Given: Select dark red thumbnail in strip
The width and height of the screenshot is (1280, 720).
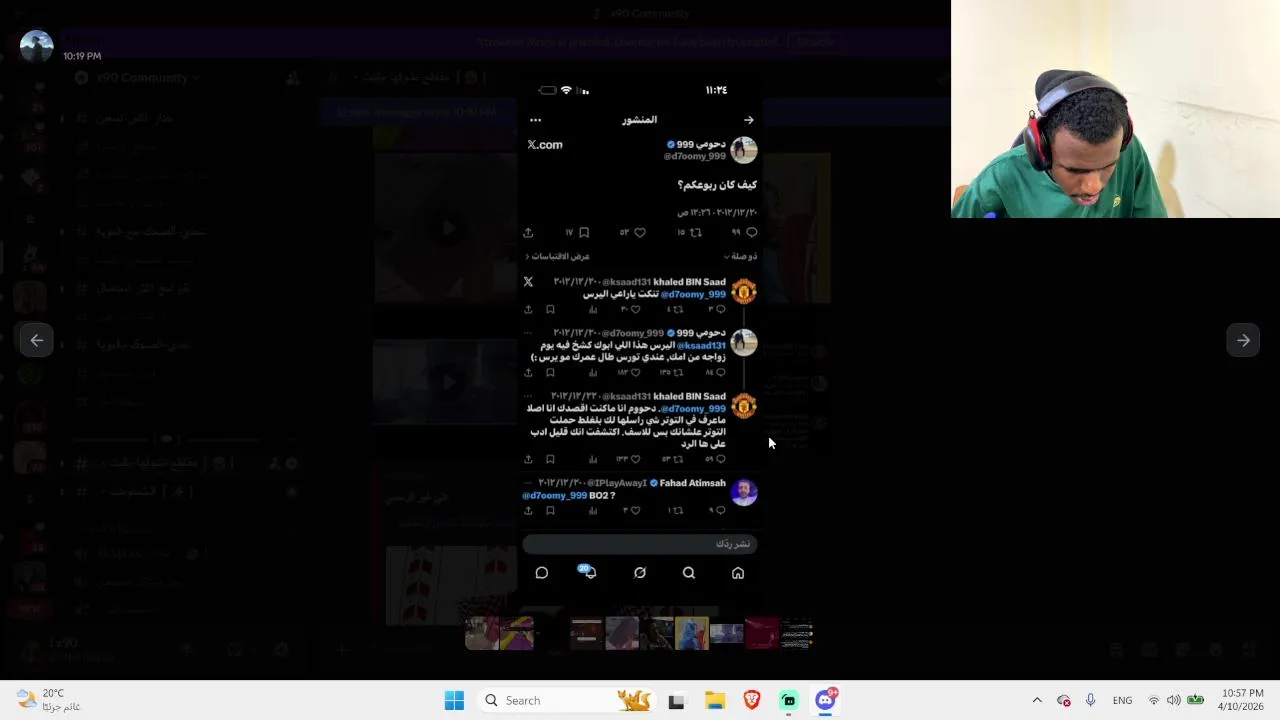Looking at the screenshot, I should pos(761,633).
